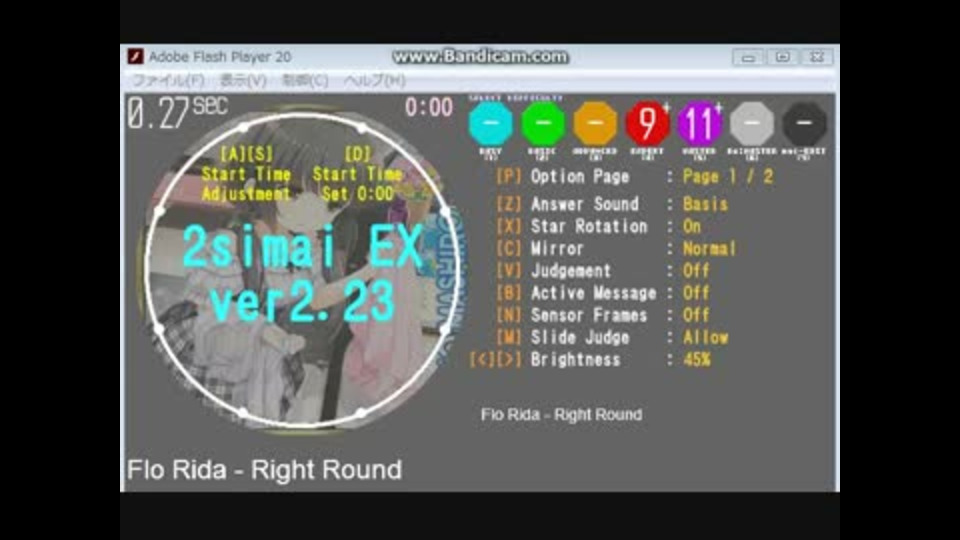Select the orange Advanced difficulty octagon

coord(594,124)
